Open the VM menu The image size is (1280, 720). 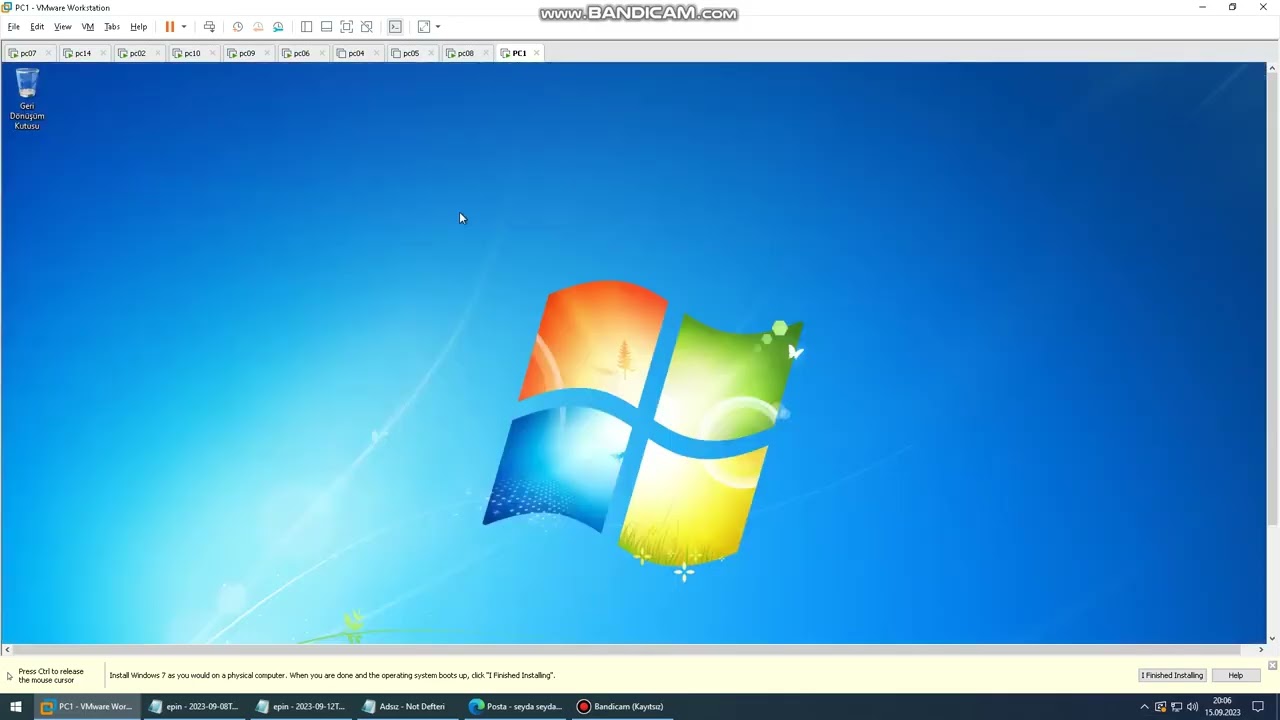(88, 27)
